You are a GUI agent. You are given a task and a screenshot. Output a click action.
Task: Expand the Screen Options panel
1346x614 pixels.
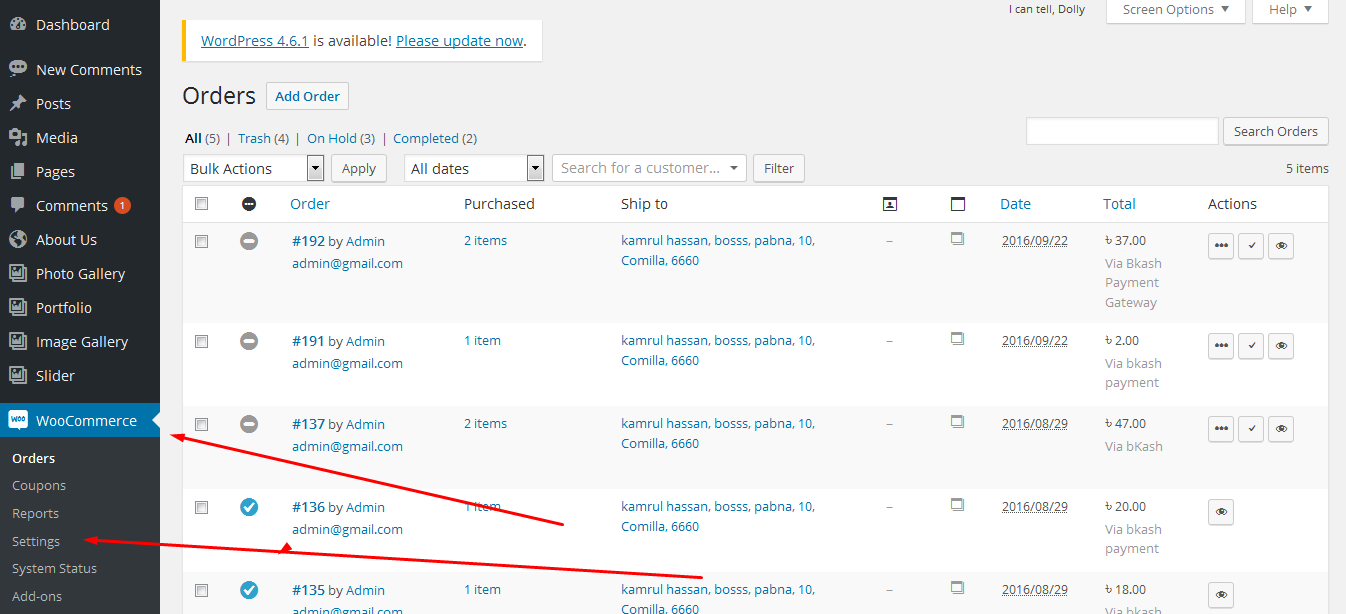click(x=1176, y=10)
